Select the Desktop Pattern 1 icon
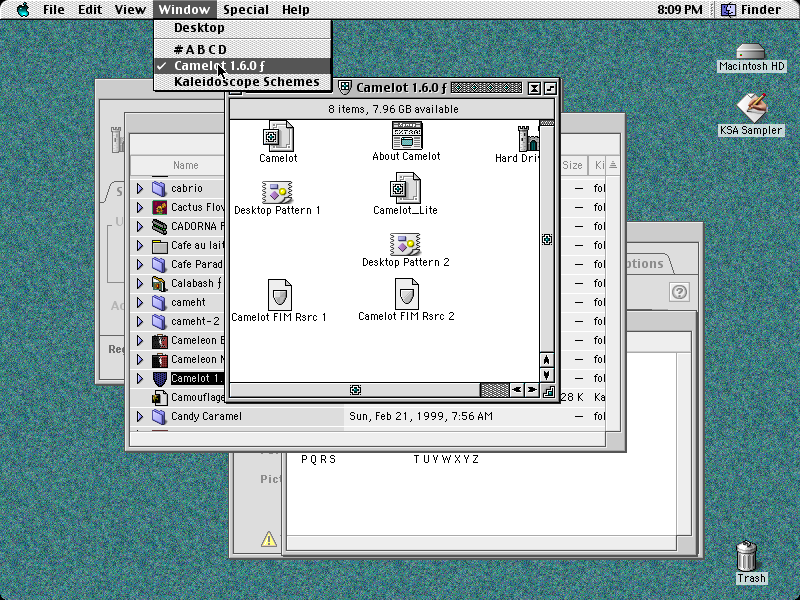This screenshot has width=800, height=600. (x=277, y=192)
